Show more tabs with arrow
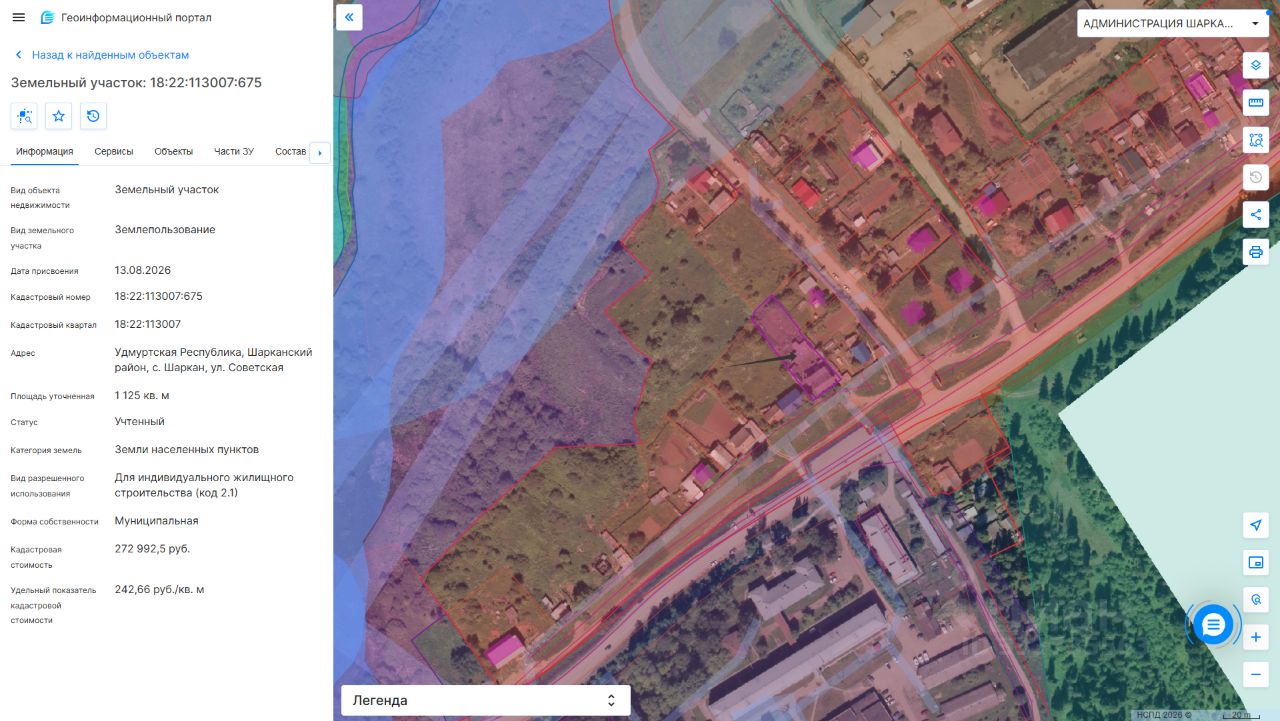The height and width of the screenshot is (721, 1280). [x=320, y=152]
